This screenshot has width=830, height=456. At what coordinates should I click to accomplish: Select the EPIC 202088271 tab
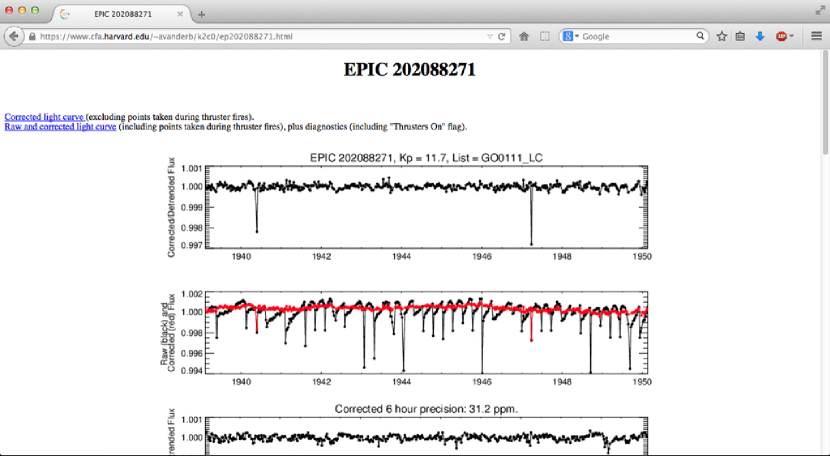(x=122, y=14)
